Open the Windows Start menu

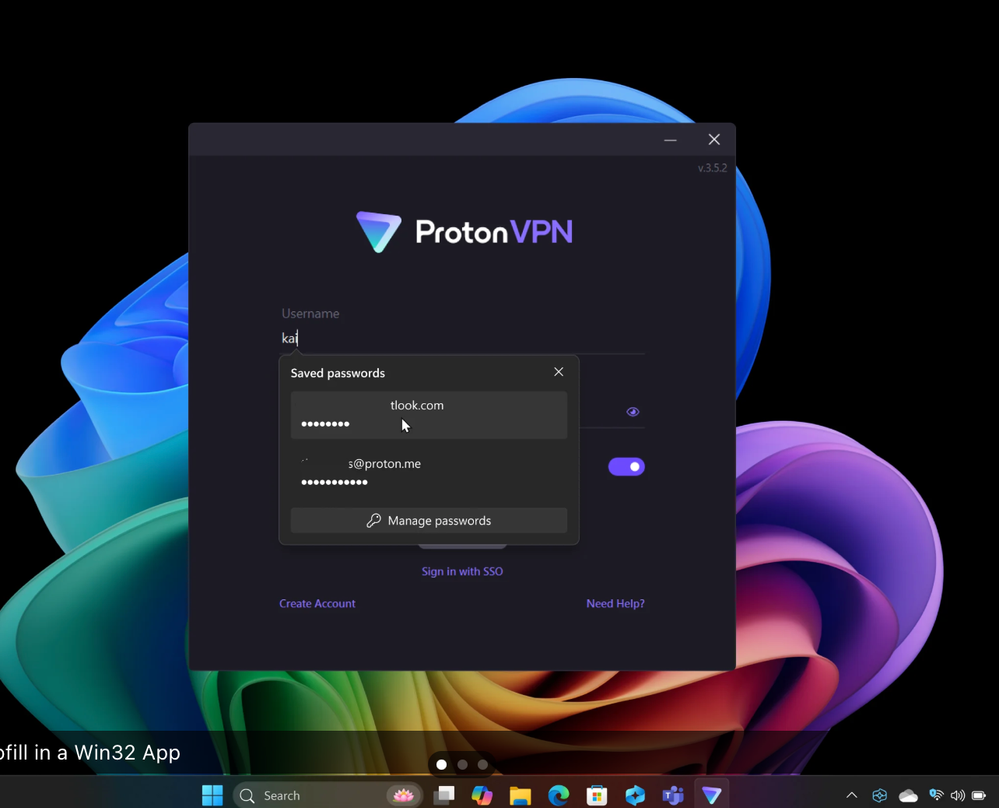[212, 795]
